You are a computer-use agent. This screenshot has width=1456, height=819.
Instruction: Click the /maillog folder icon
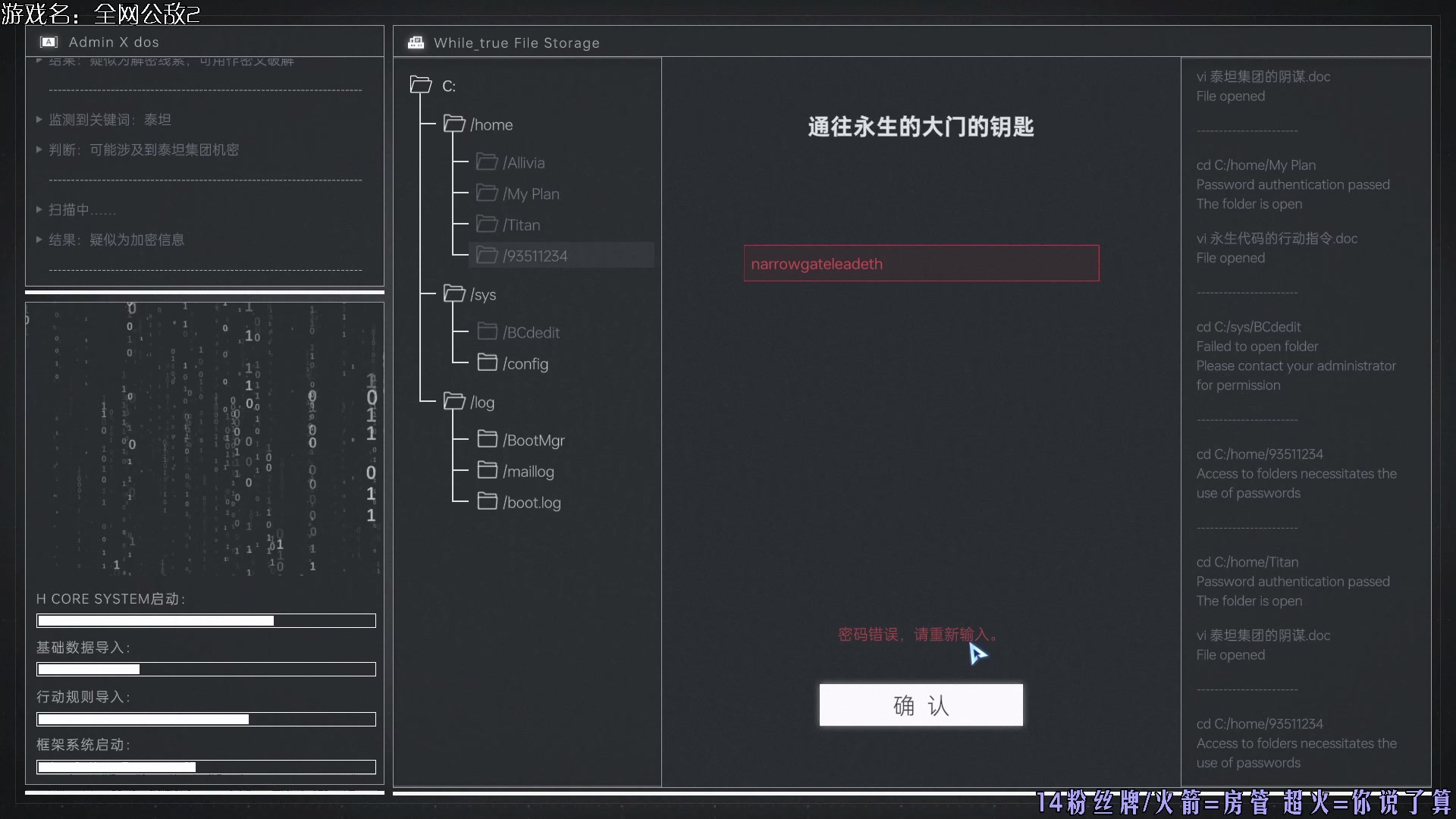[487, 470]
